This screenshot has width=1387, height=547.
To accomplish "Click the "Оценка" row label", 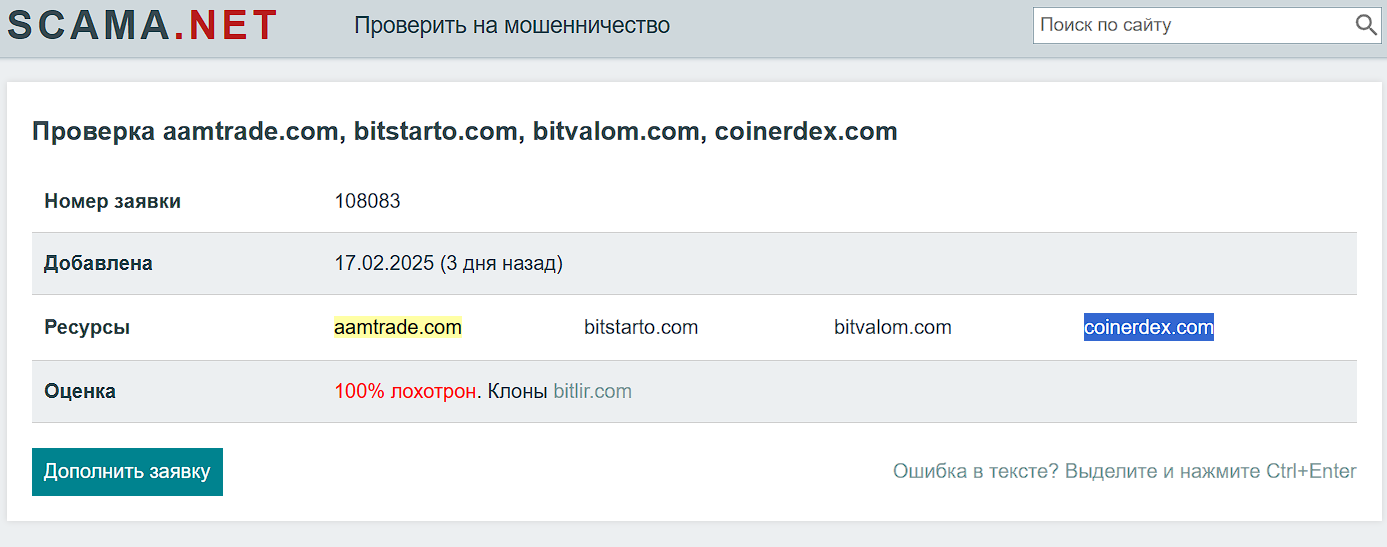I will [x=80, y=391].
